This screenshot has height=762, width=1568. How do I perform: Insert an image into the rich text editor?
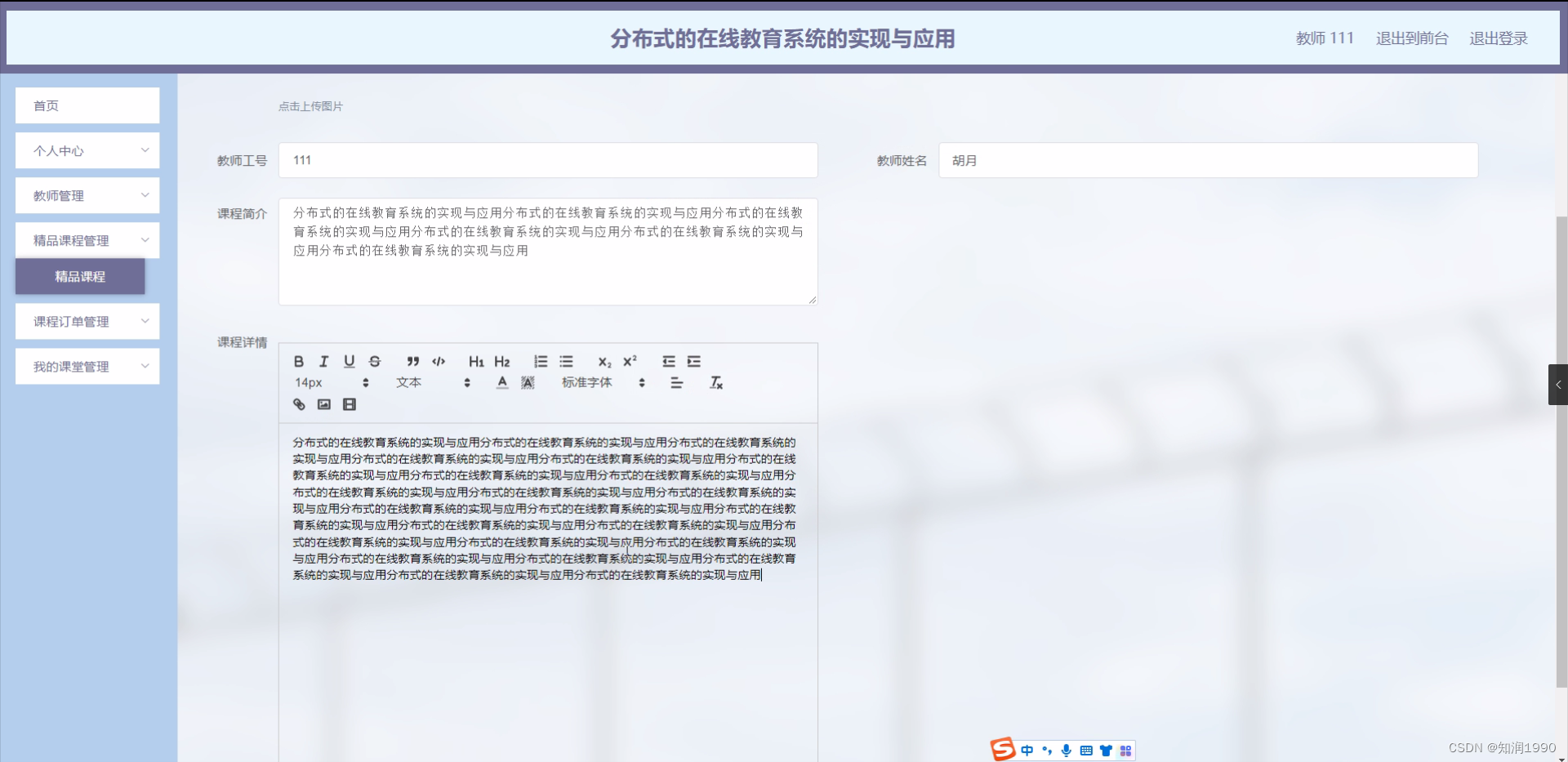324,404
